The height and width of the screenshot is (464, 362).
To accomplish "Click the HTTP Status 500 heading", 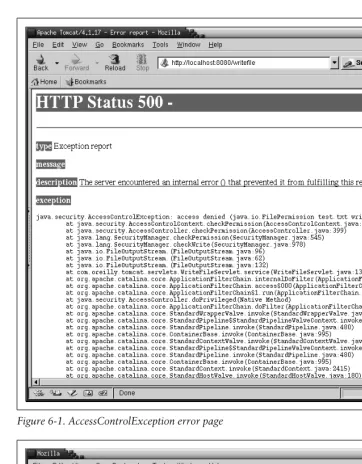I will coord(104,102).
